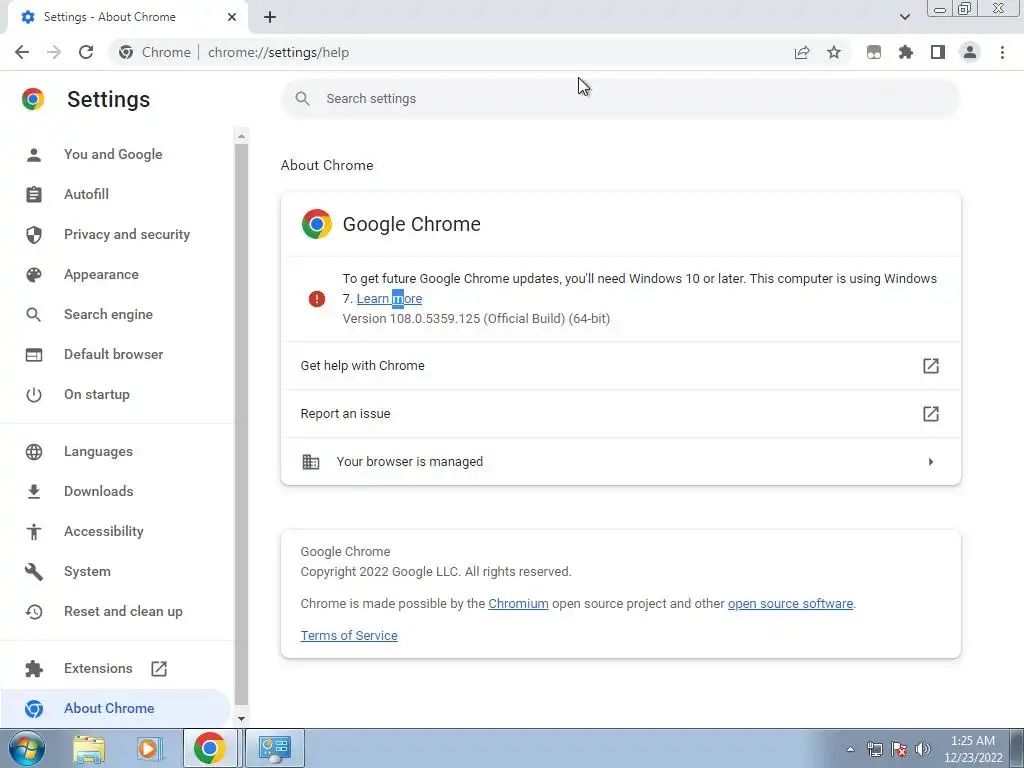This screenshot has height=768, width=1024.
Task: Open Chrome's three-dot menu
Action: [x=1002, y=52]
